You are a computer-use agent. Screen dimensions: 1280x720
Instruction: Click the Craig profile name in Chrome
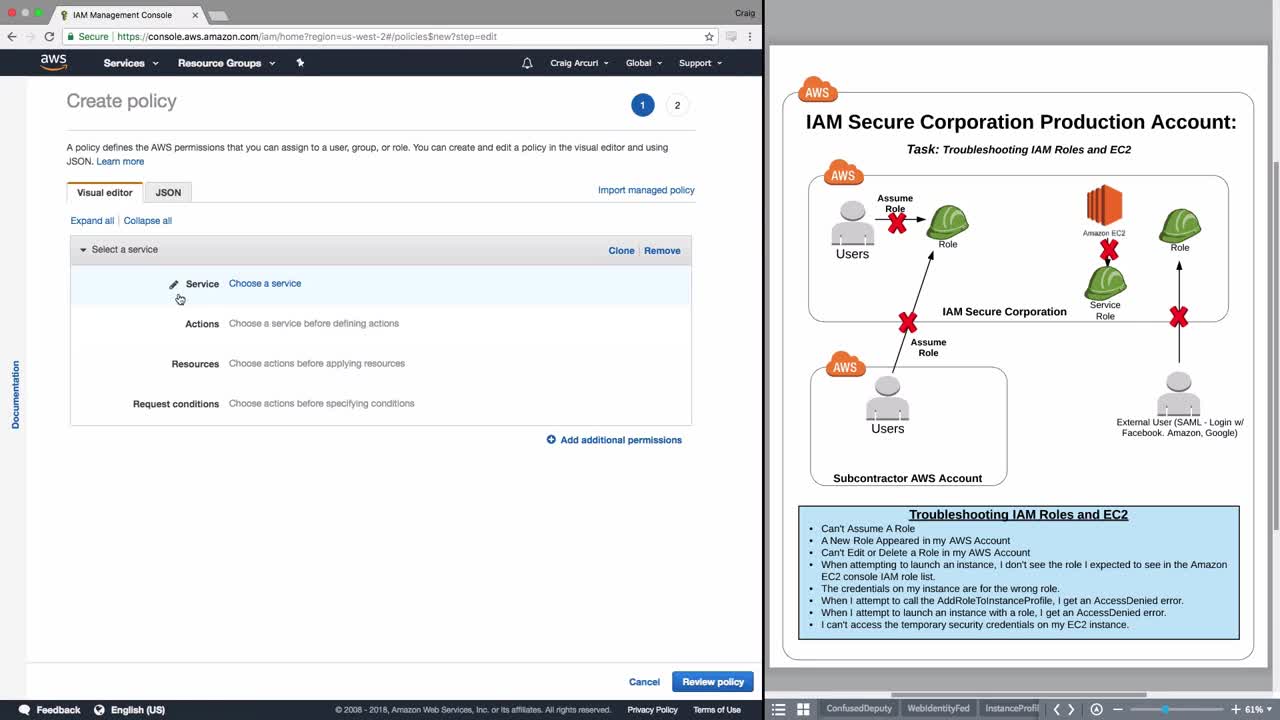coord(744,12)
